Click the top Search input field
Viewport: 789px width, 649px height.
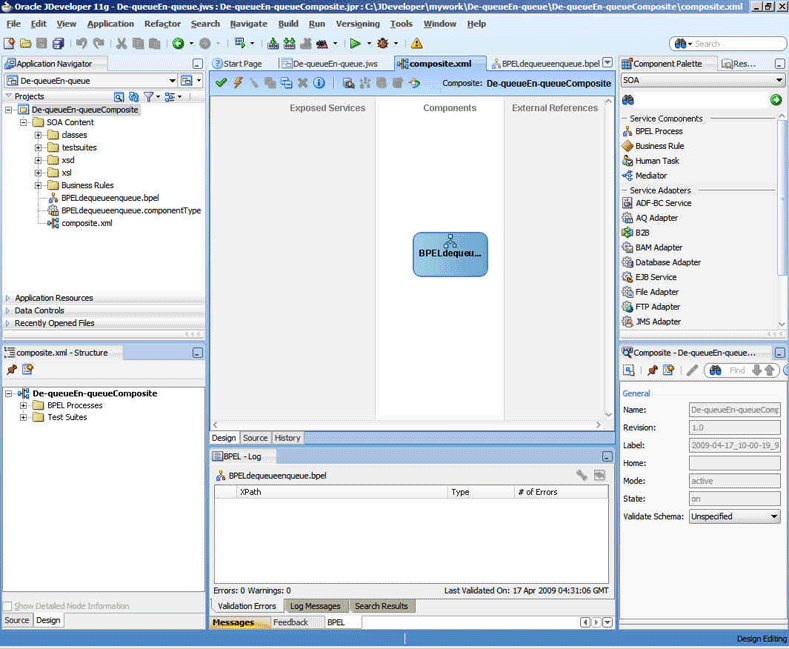[x=738, y=44]
